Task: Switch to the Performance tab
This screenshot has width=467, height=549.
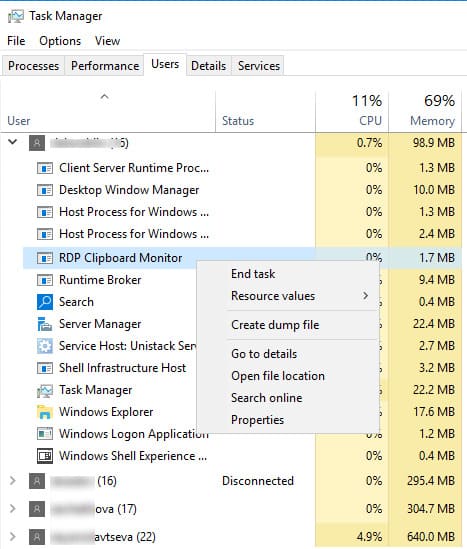Action: pos(105,65)
